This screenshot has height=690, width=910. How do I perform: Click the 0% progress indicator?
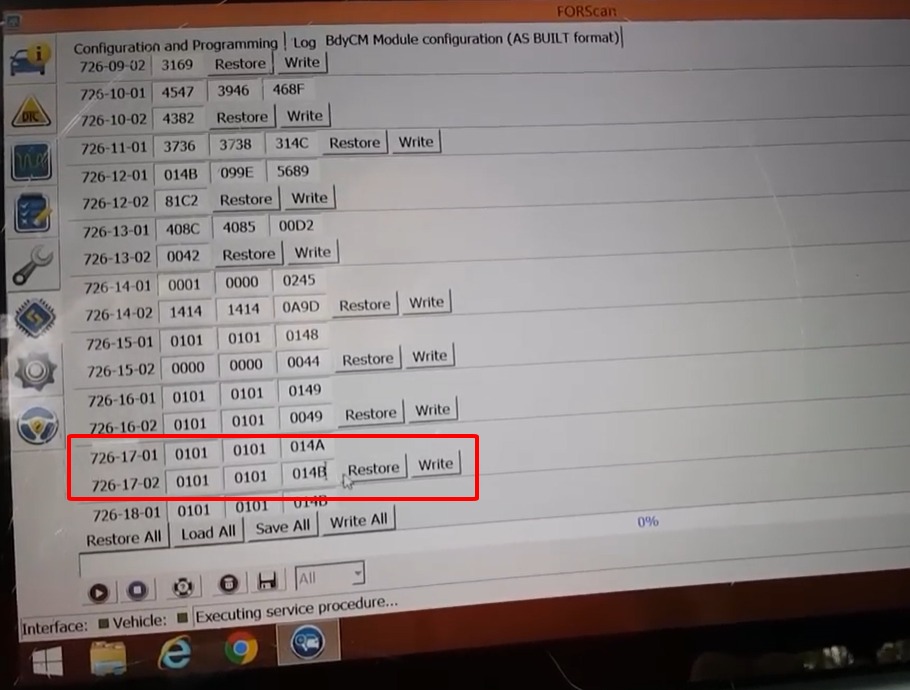(648, 521)
